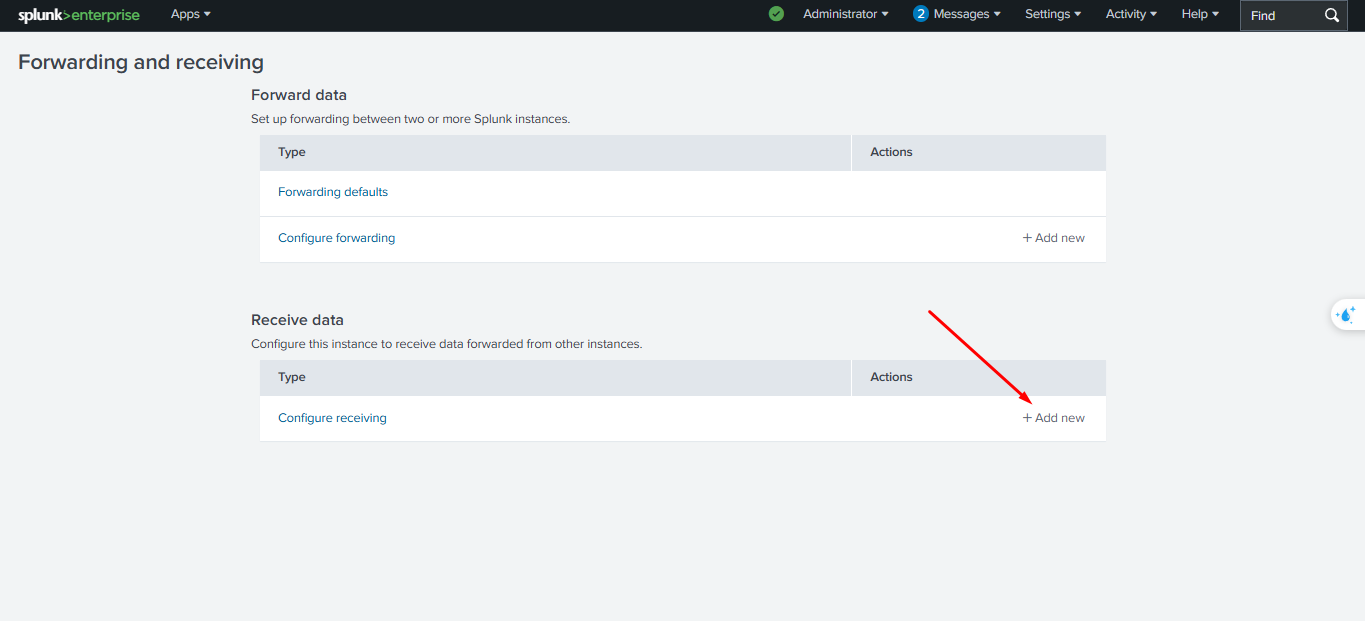Image resolution: width=1365 pixels, height=621 pixels.
Task: Open the Settings menu
Action: coord(1053,14)
